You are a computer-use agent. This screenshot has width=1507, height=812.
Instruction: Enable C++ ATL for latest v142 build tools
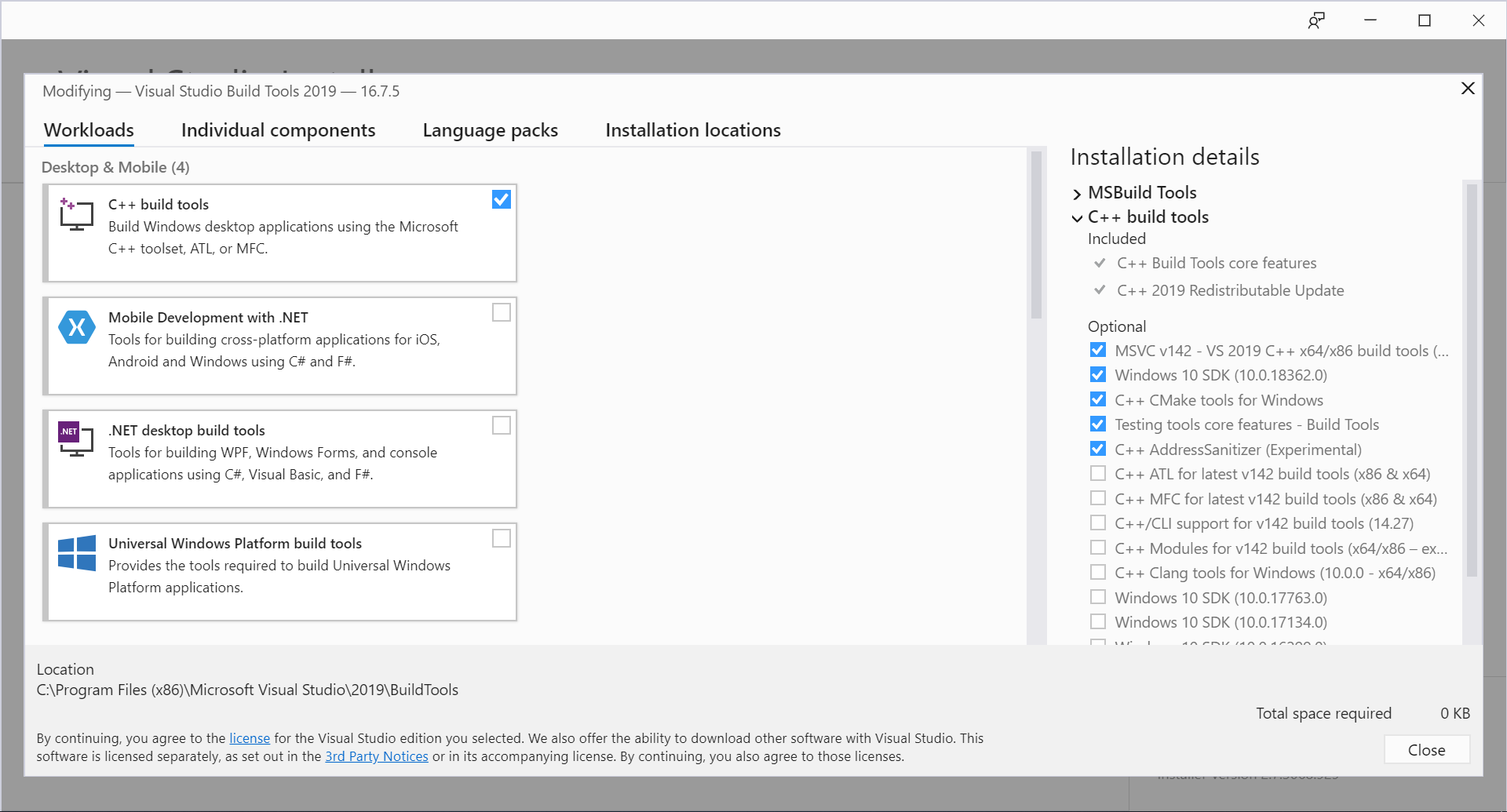click(x=1097, y=473)
